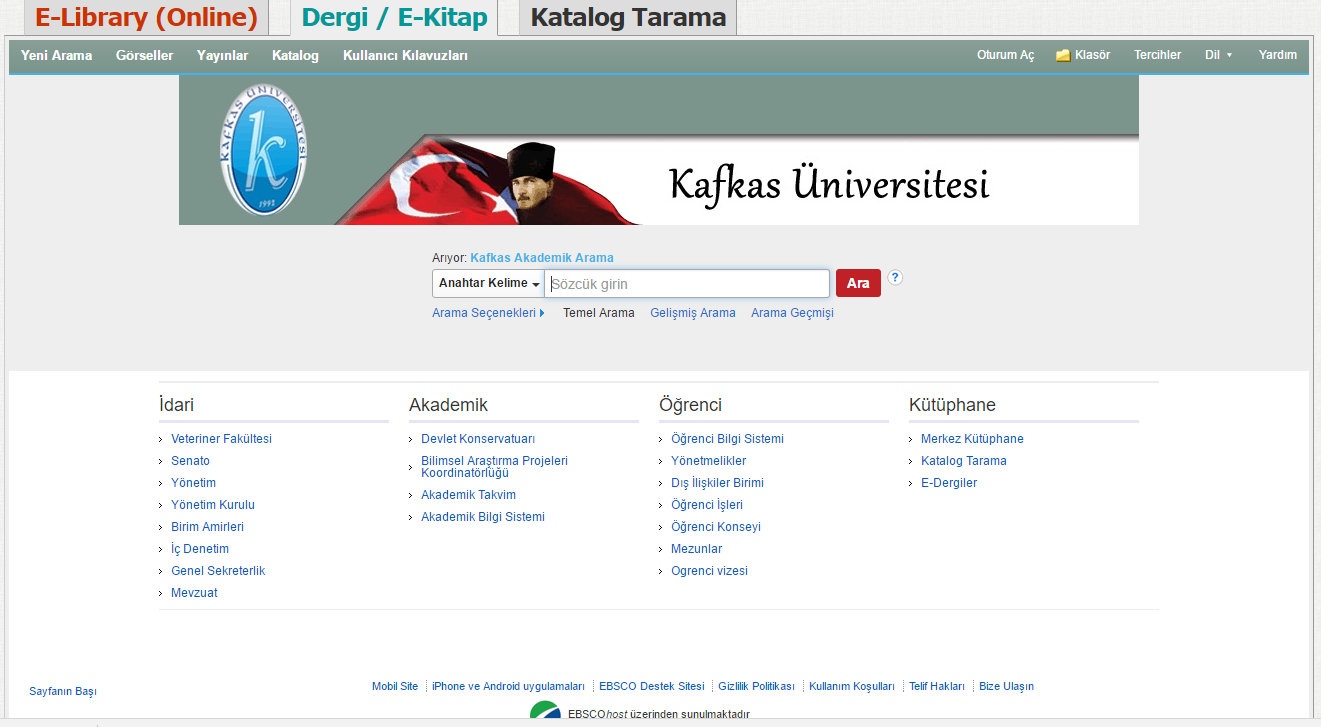
Task: Jump to Sayfanın Başı page top
Action: pos(63,692)
